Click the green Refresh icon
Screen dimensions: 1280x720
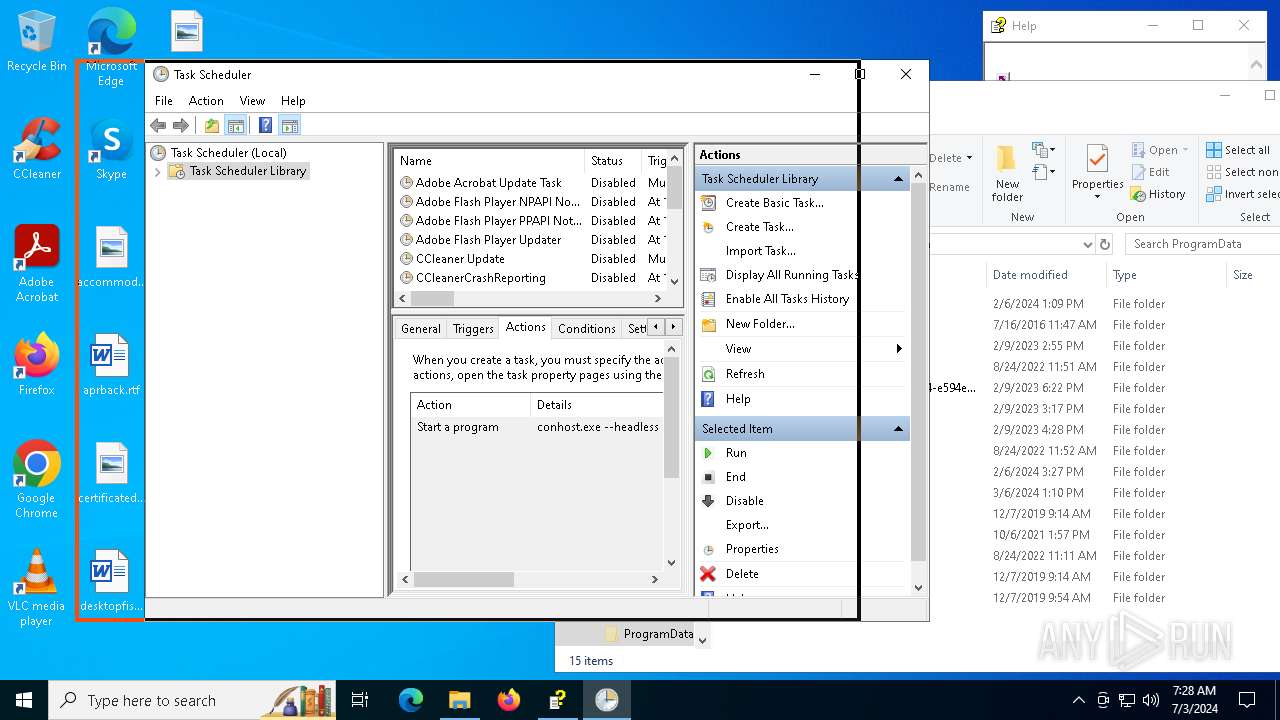(x=708, y=374)
